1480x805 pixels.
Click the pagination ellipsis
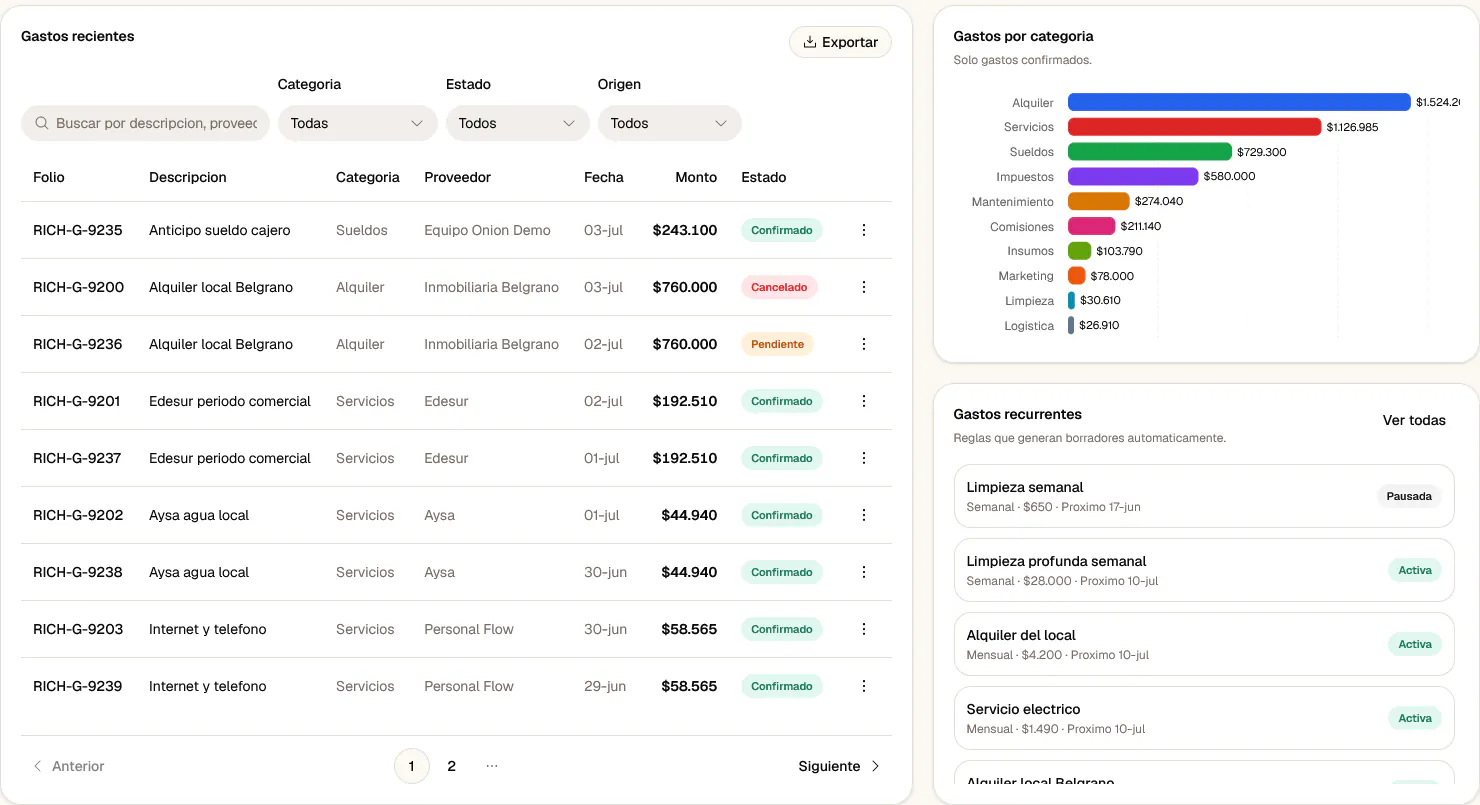(x=492, y=766)
